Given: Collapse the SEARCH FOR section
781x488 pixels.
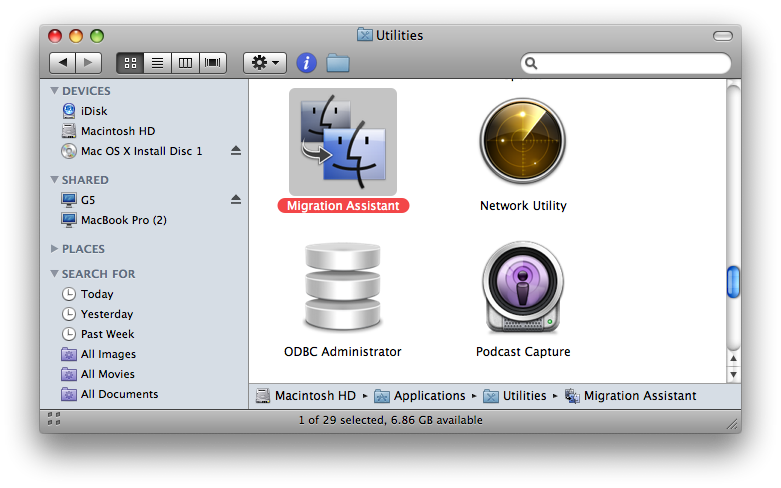Looking at the screenshot, I should point(54,273).
